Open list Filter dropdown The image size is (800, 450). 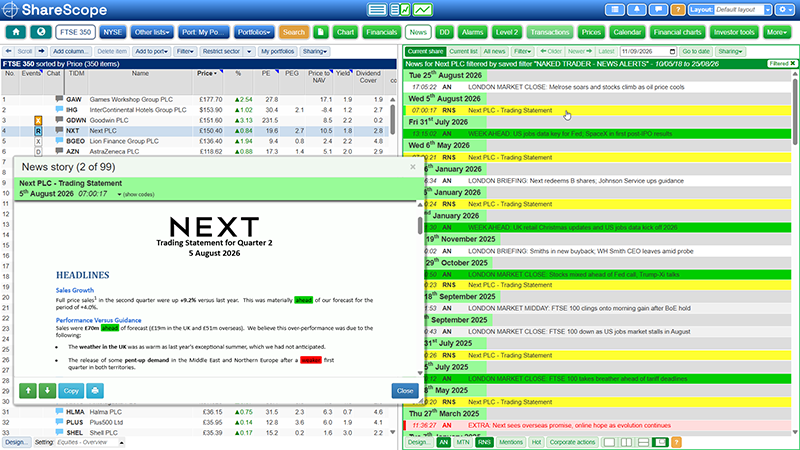[x=185, y=52]
